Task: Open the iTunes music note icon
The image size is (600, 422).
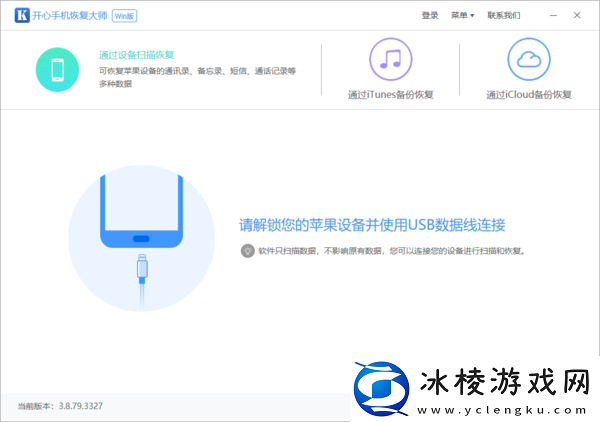Action: coord(390,59)
